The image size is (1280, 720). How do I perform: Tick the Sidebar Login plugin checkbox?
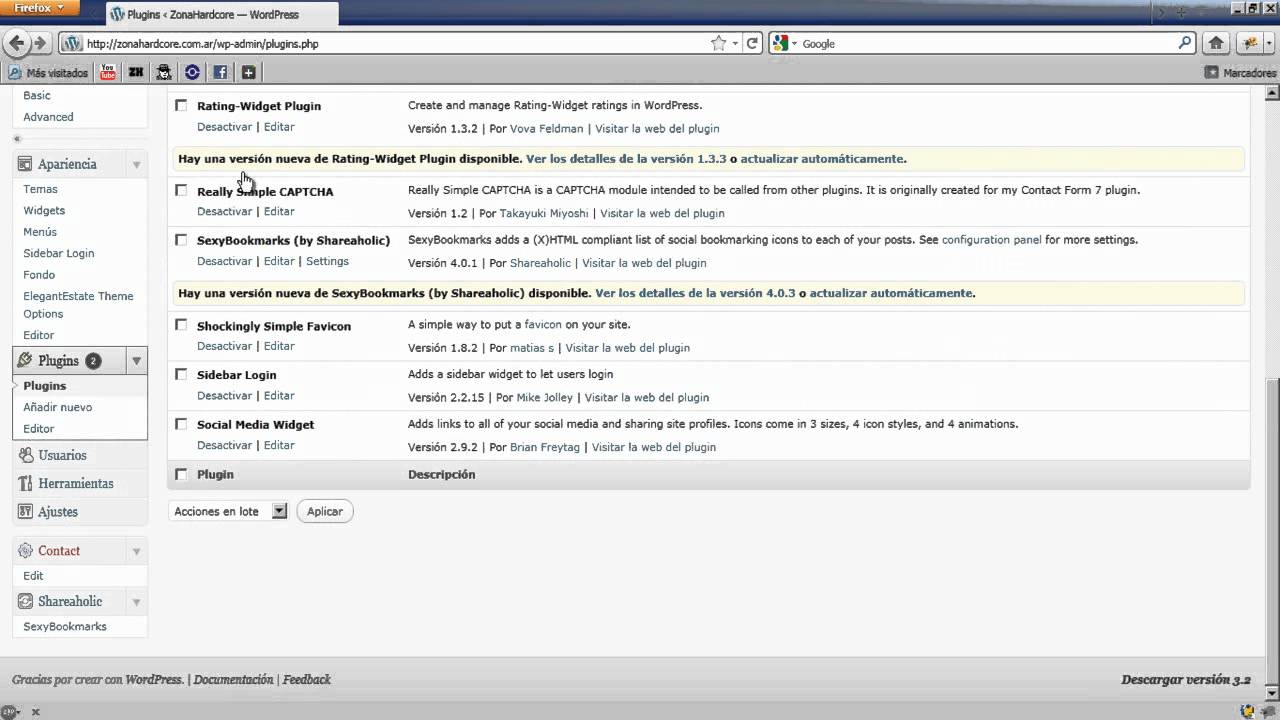click(x=181, y=374)
